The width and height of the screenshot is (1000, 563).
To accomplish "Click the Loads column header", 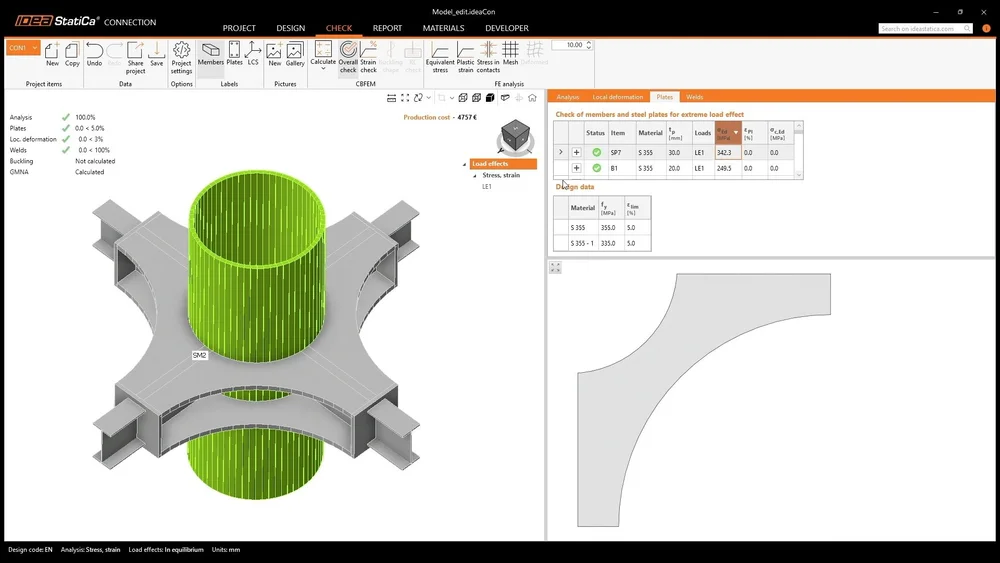I will pos(703,133).
